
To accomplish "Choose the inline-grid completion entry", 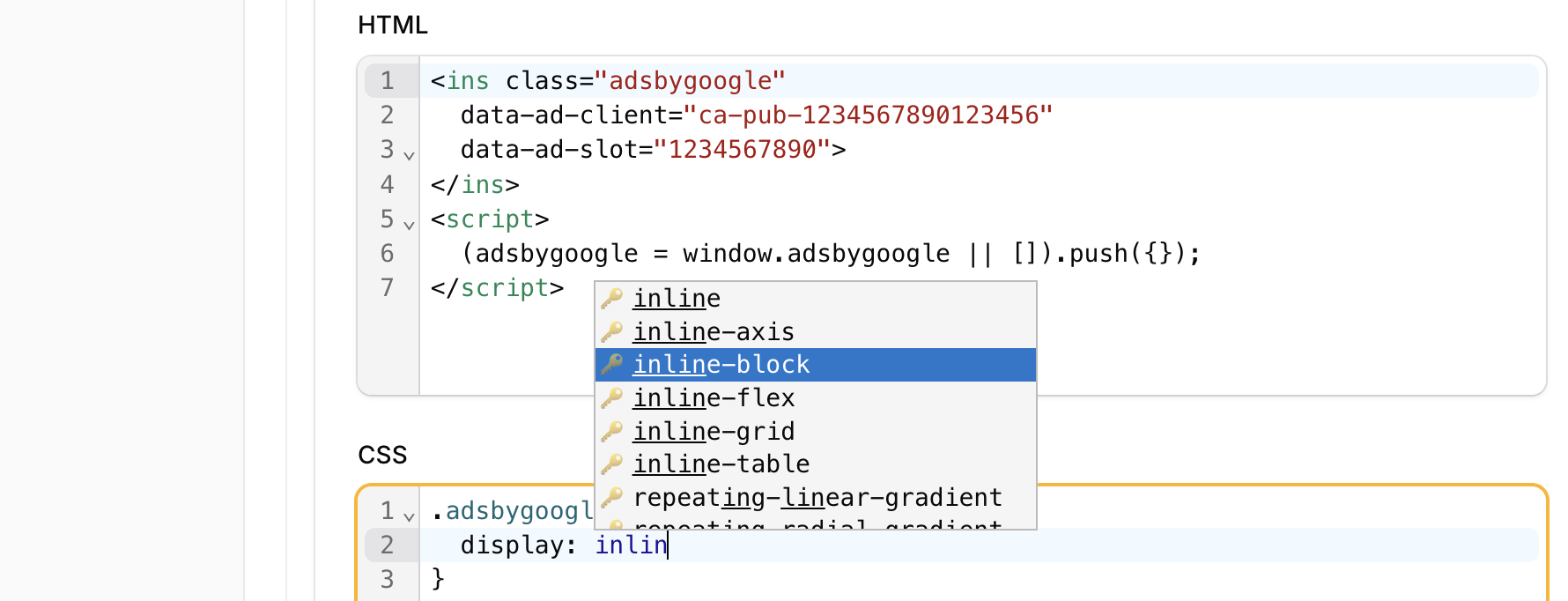I will pyautogui.click(x=816, y=431).
